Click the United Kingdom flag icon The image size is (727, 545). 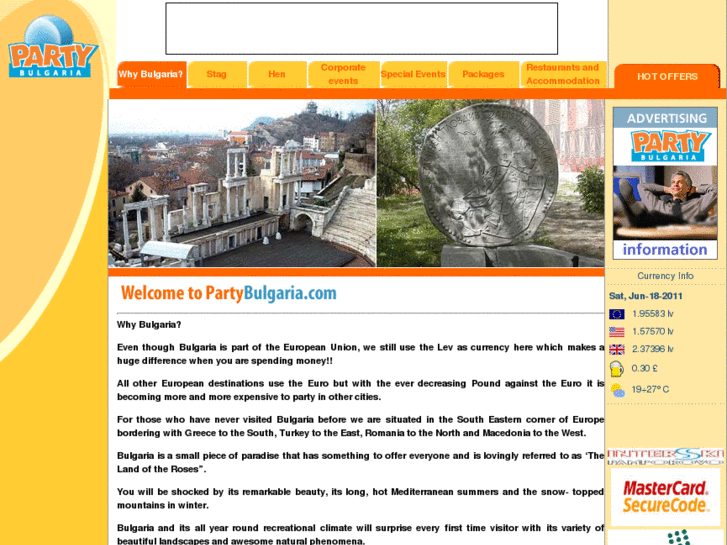tap(616, 349)
